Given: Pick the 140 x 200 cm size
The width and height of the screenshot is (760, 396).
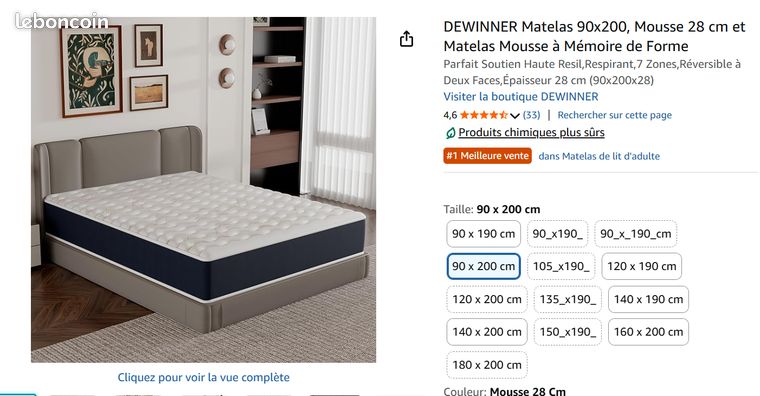Looking at the screenshot, I should (x=487, y=332).
